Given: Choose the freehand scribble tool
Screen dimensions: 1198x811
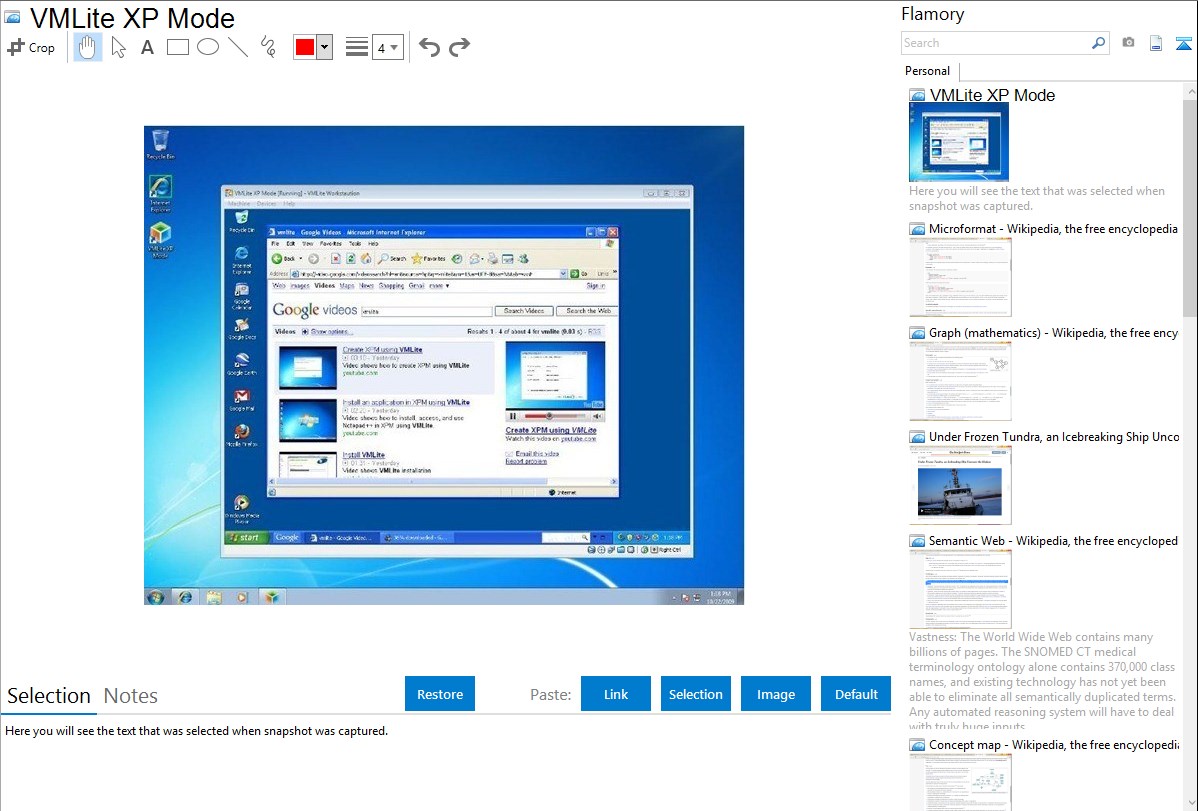Looking at the screenshot, I should (268, 47).
